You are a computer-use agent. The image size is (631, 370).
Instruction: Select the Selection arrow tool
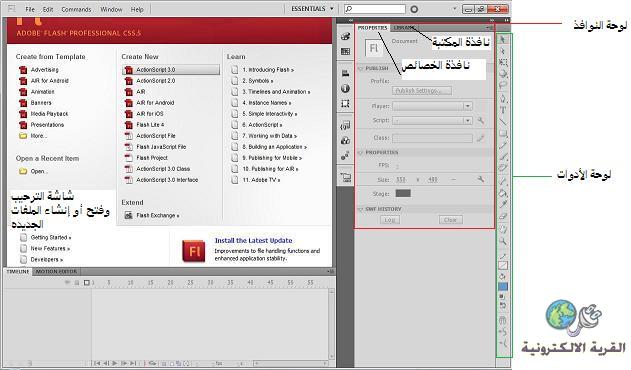(x=503, y=39)
